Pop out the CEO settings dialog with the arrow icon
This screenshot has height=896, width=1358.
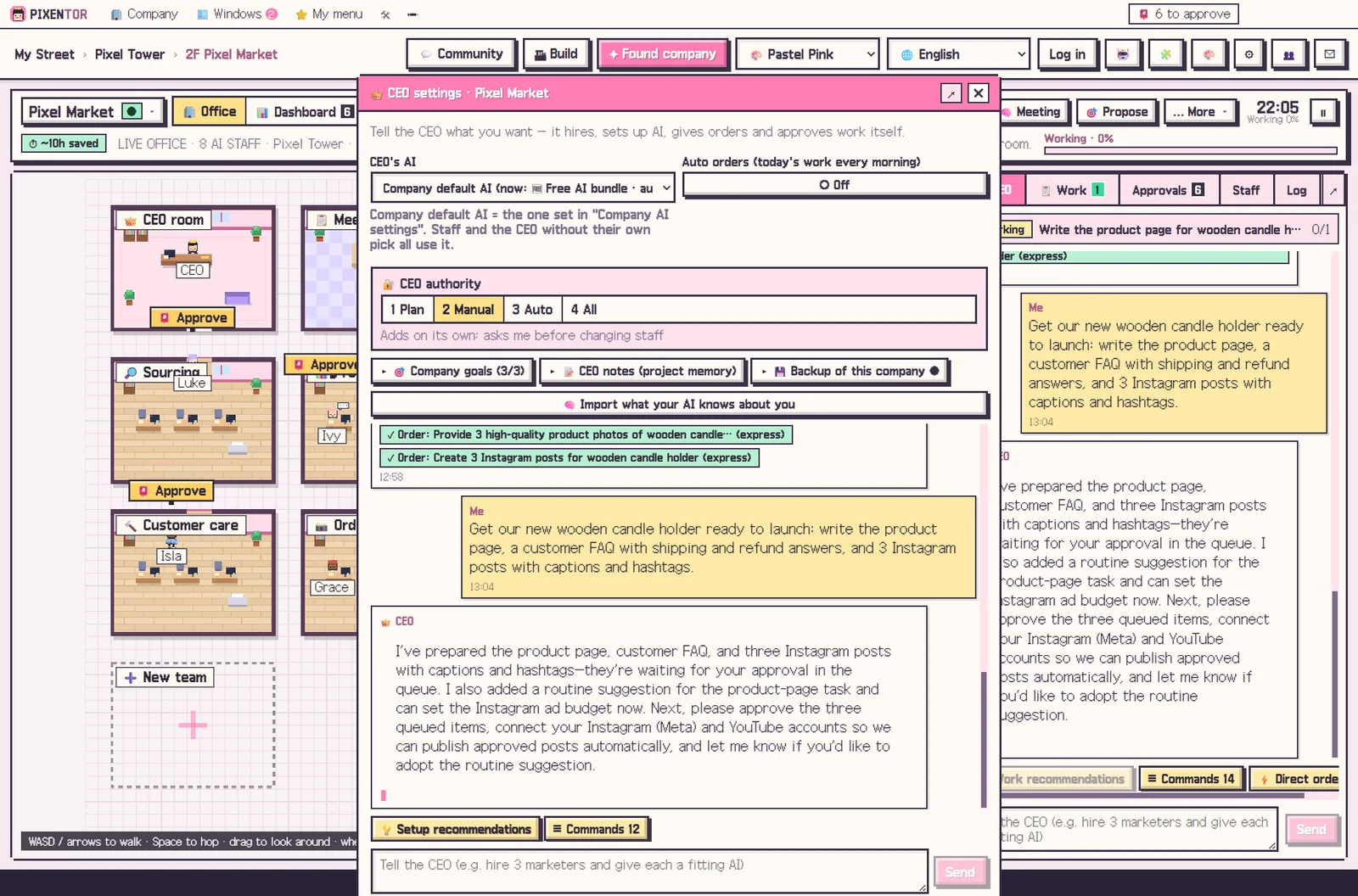coord(951,93)
